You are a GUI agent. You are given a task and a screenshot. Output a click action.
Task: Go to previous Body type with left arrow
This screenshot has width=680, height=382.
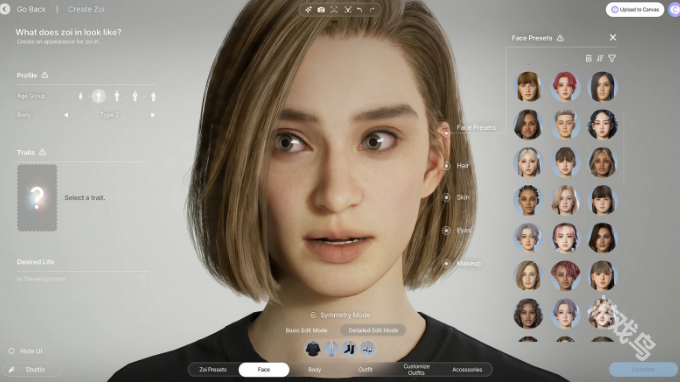coord(66,115)
